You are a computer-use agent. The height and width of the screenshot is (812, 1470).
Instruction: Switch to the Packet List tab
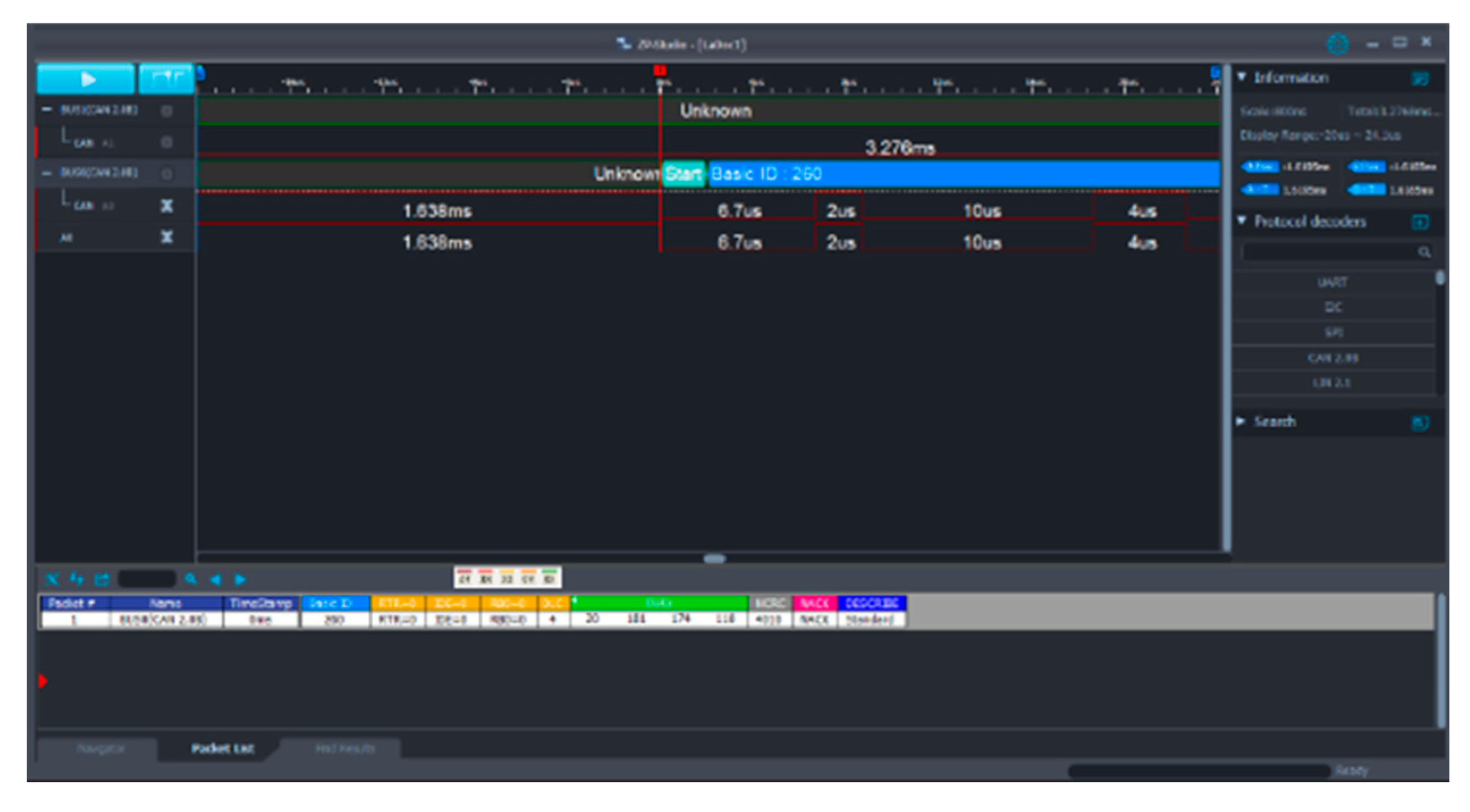(x=222, y=748)
